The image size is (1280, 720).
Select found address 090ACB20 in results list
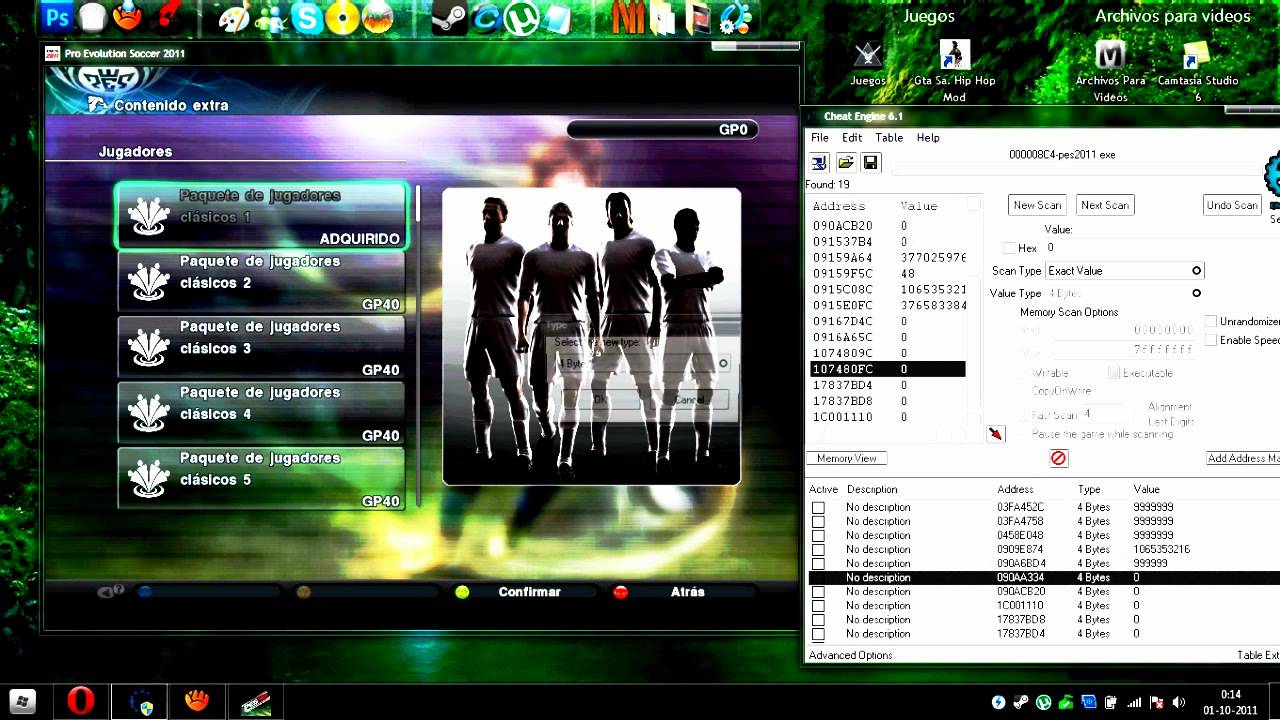(x=888, y=226)
